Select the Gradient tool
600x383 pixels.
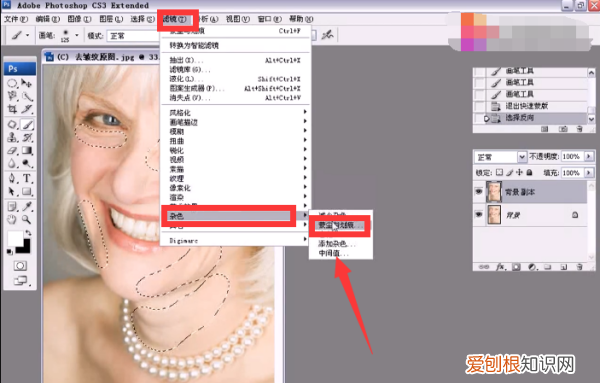point(26,150)
